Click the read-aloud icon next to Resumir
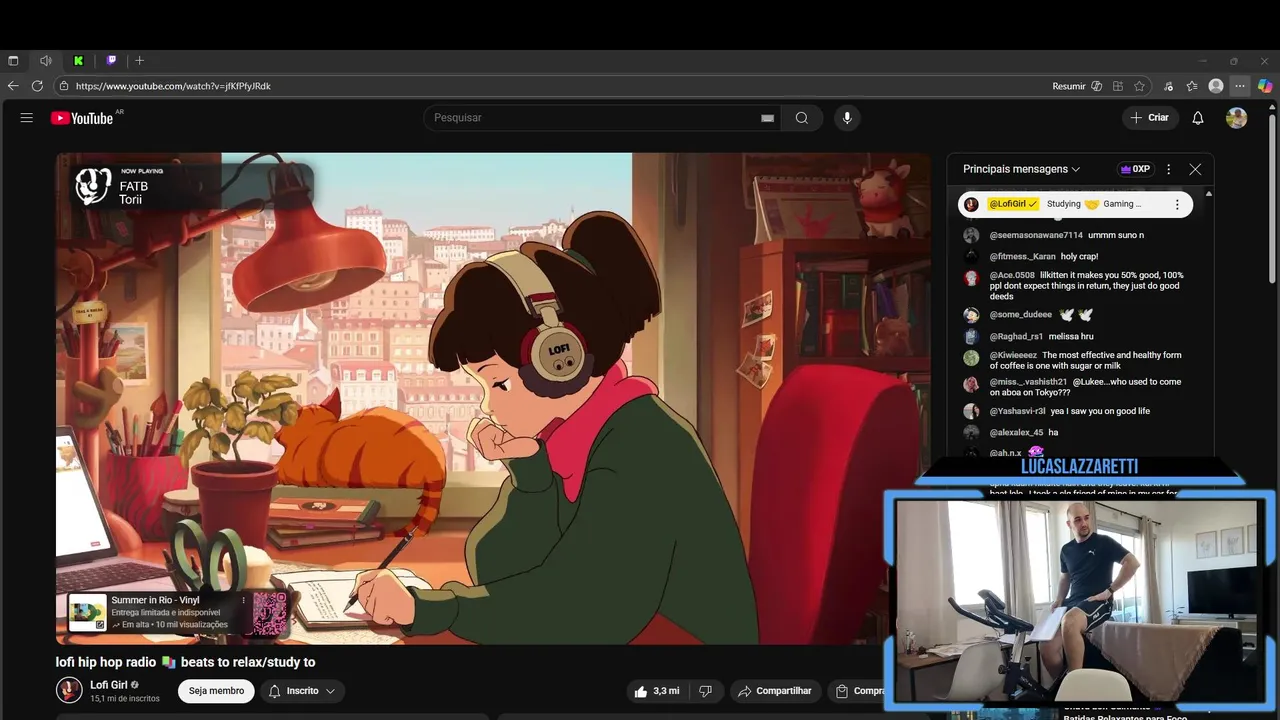 1097,86
